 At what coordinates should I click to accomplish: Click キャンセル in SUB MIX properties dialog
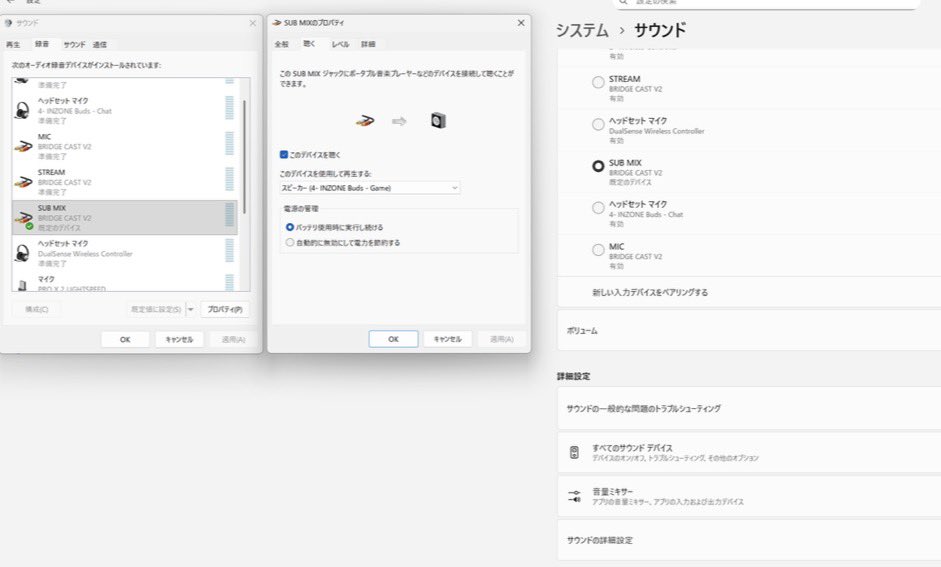[448, 339]
